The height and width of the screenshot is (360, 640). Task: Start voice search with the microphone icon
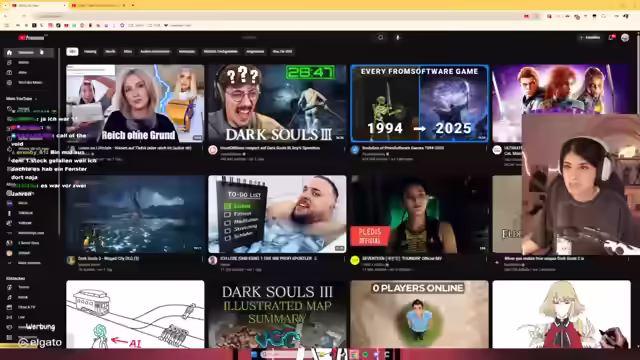(398, 38)
